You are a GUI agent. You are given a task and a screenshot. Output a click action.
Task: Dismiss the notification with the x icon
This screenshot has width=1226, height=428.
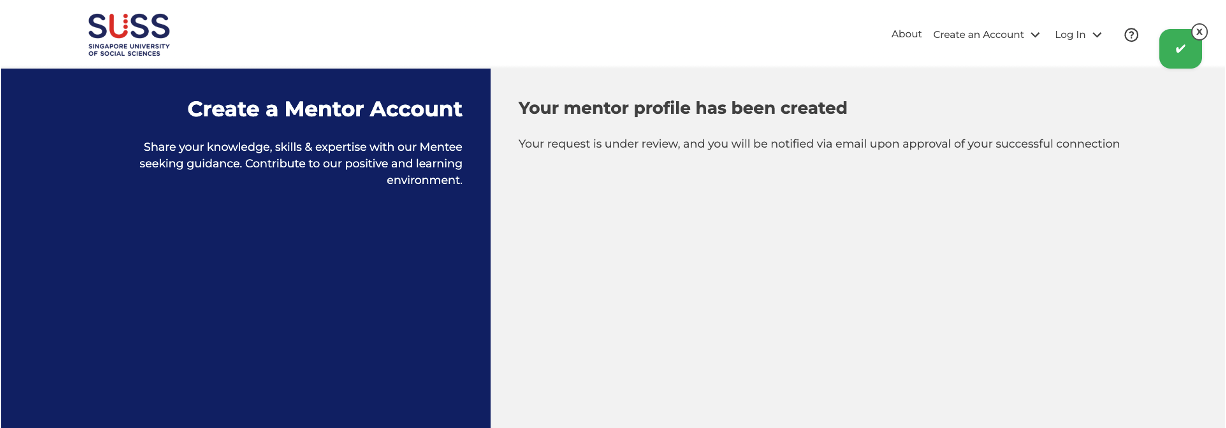click(x=1200, y=32)
